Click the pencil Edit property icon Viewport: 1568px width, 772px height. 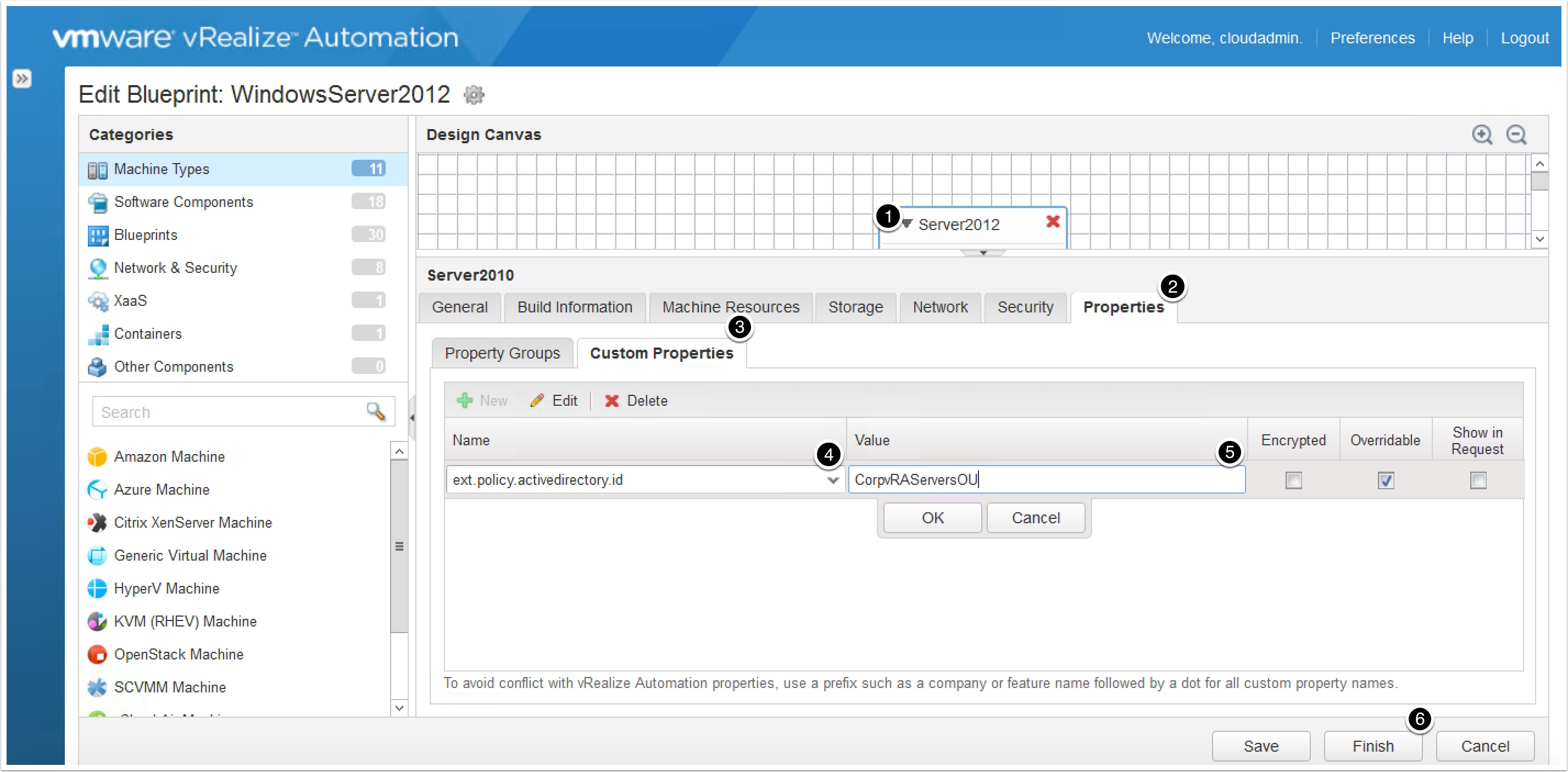coord(537,400)
